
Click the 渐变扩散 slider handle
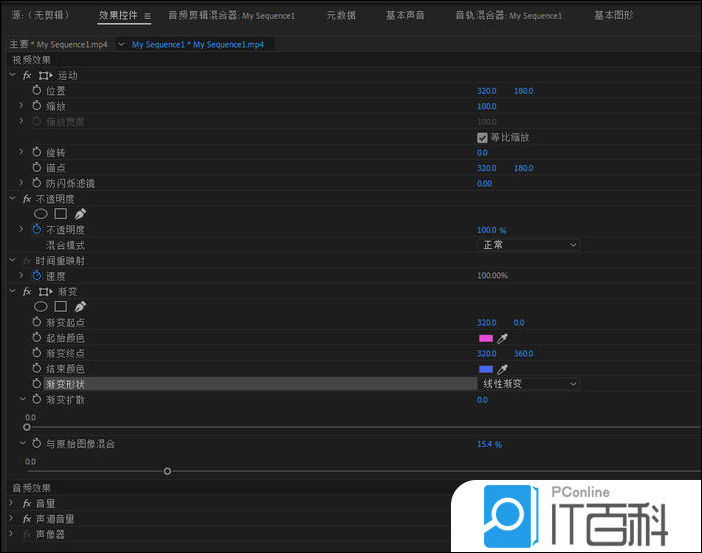pyautogui.click(x=27, y=427)
